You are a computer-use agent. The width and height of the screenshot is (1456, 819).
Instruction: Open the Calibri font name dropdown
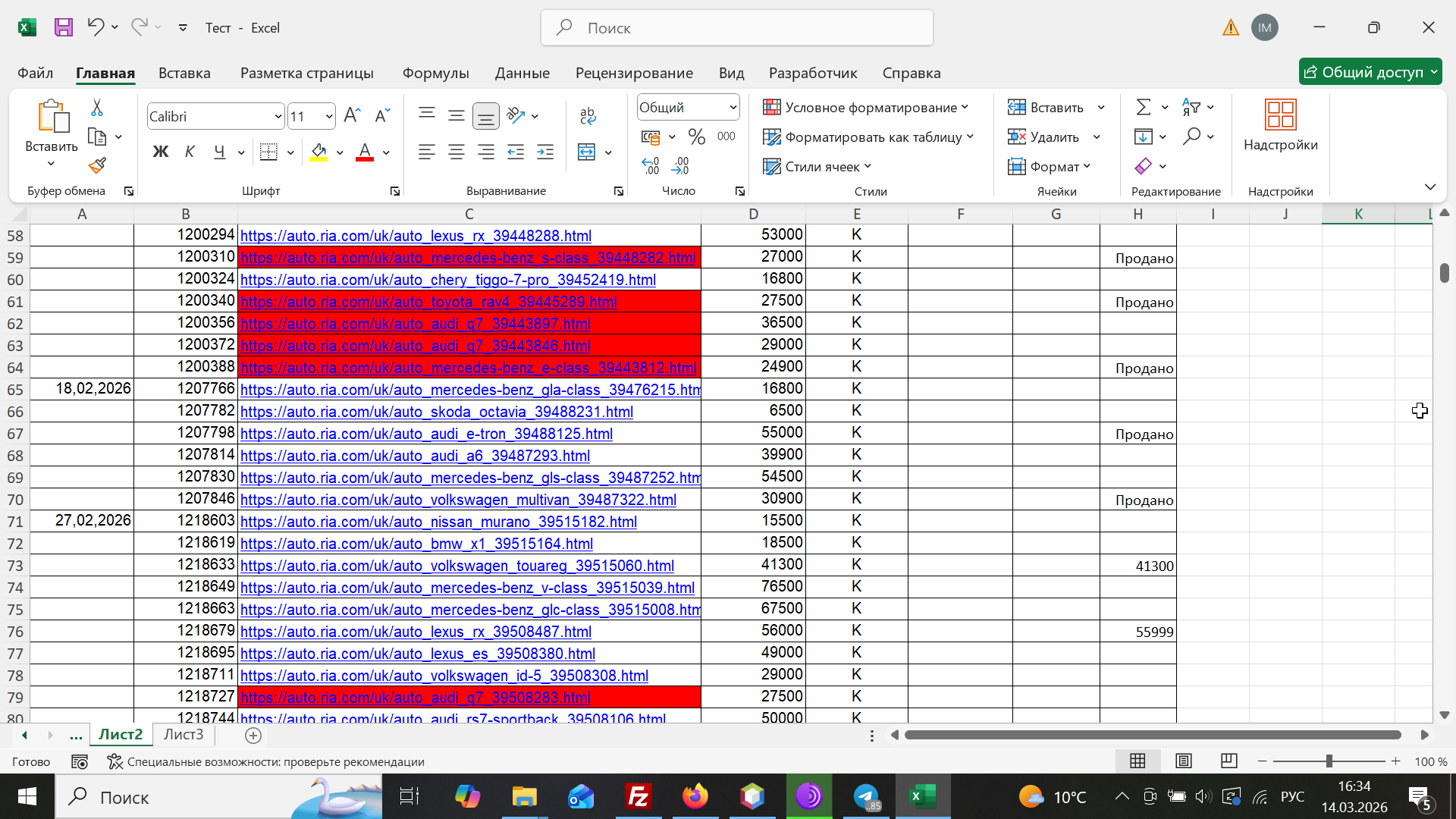pyautogui.click(x=278, y=116)
